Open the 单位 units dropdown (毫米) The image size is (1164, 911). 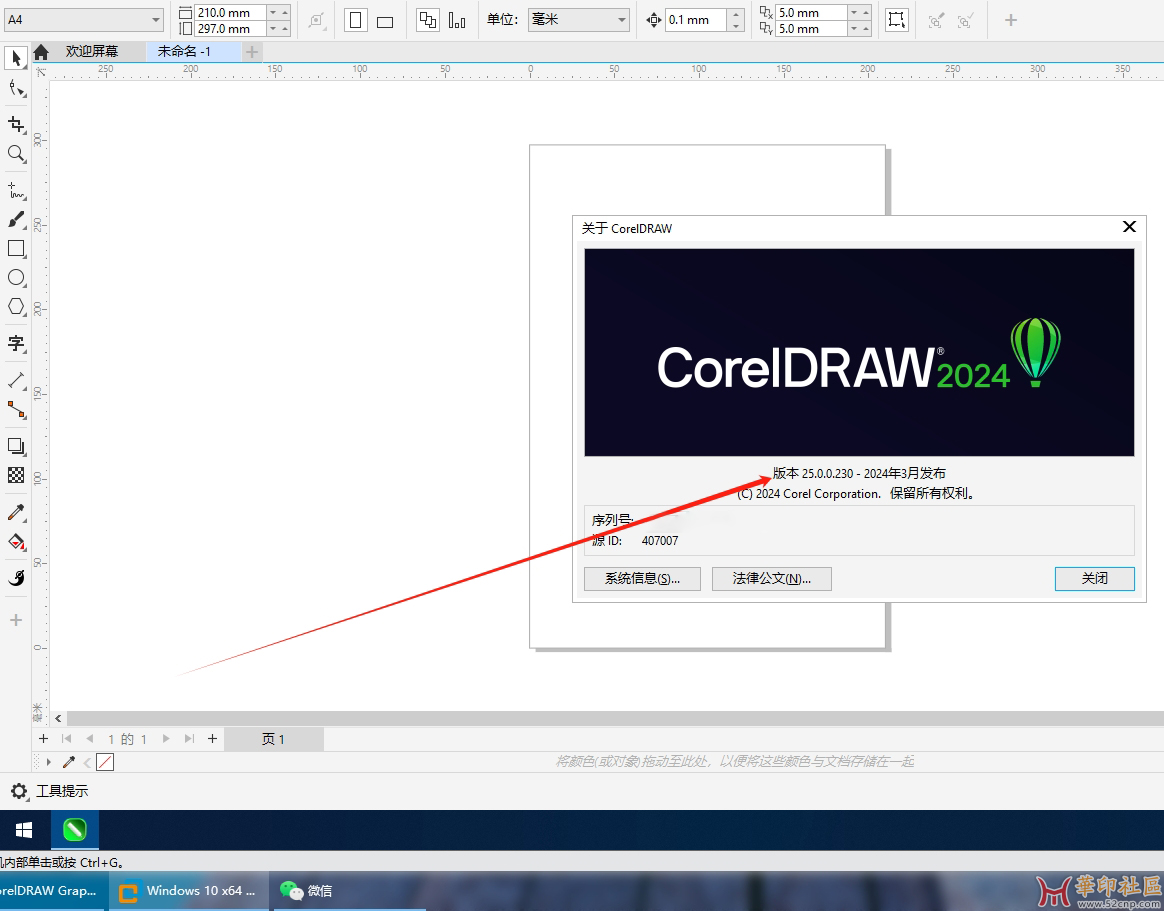pyautogui.click(x=621, y=20)
